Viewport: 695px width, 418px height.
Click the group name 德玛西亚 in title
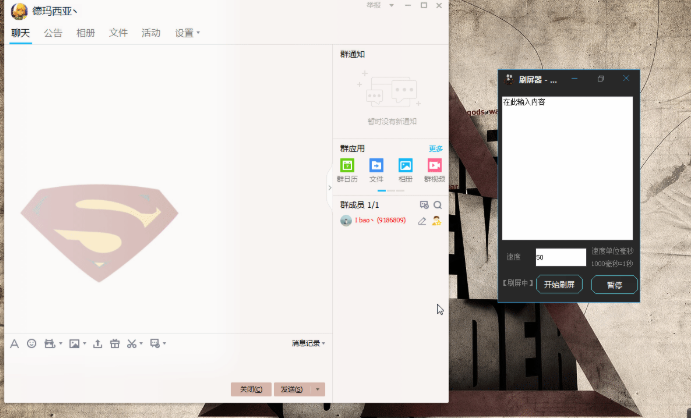point(55,11)
